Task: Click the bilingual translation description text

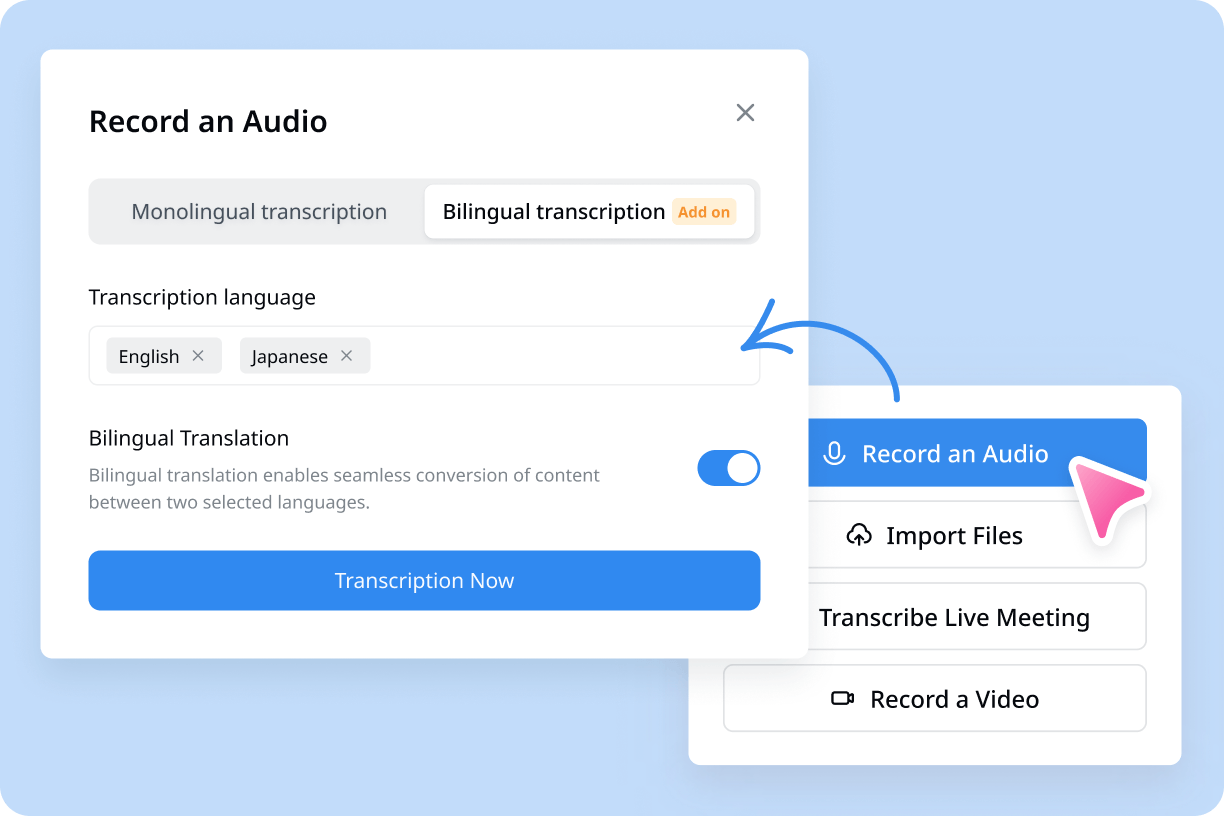Action: pos(344,489)
